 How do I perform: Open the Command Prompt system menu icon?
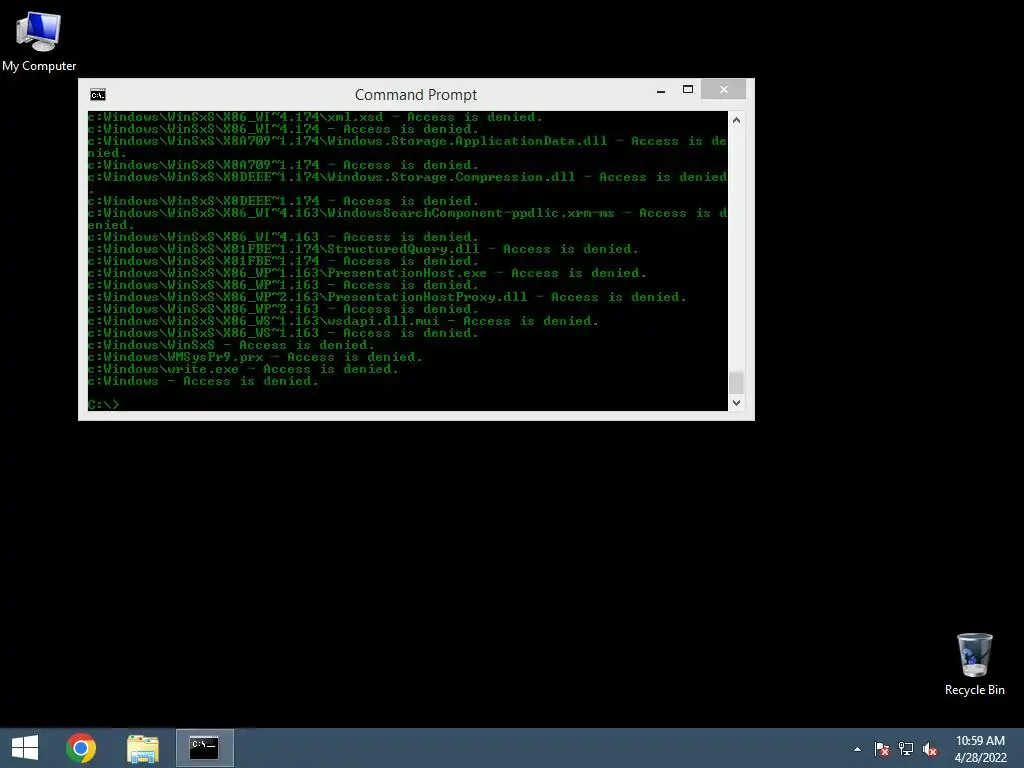98,95
